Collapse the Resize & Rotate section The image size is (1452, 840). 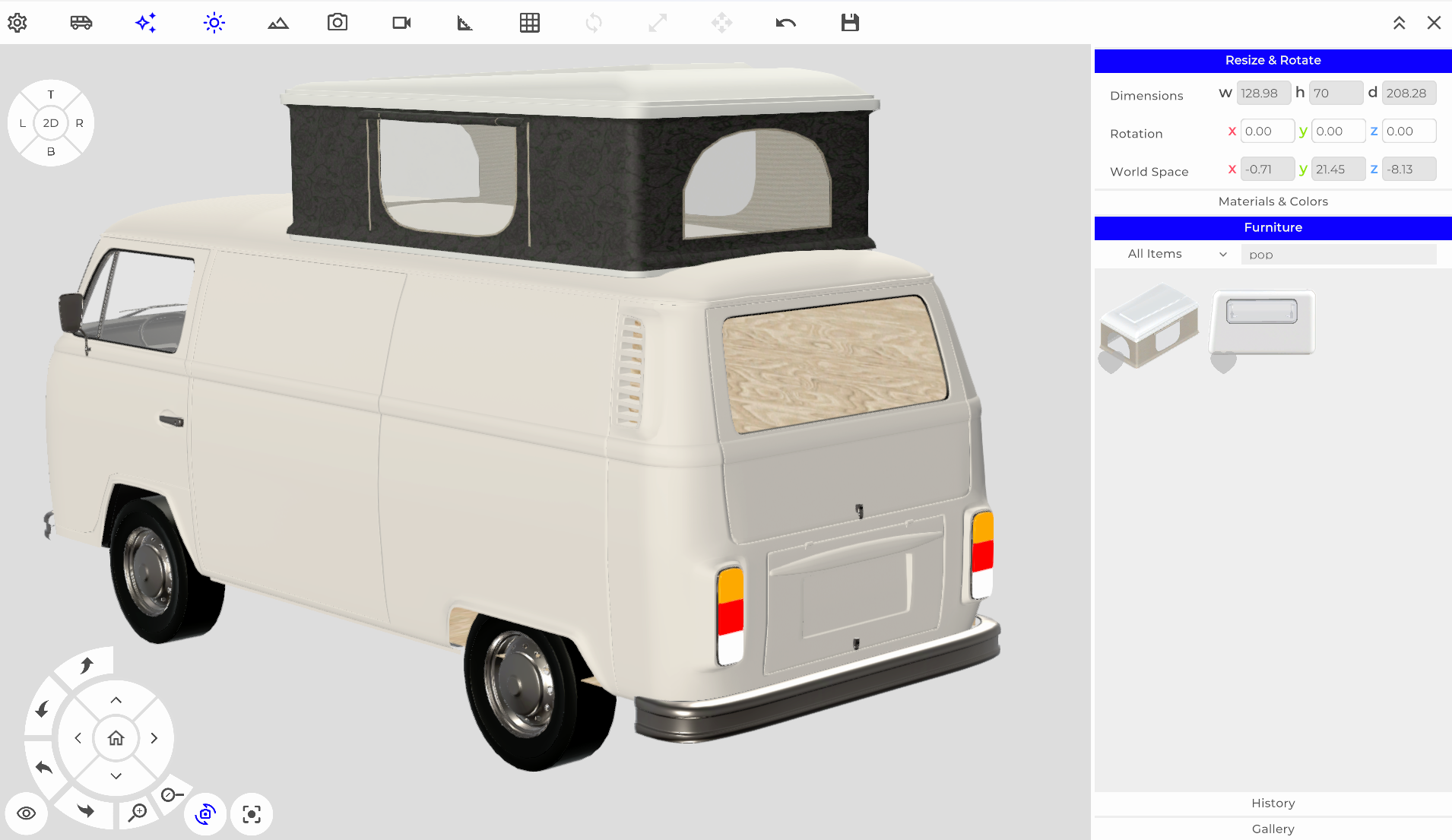pos(1273,61)
